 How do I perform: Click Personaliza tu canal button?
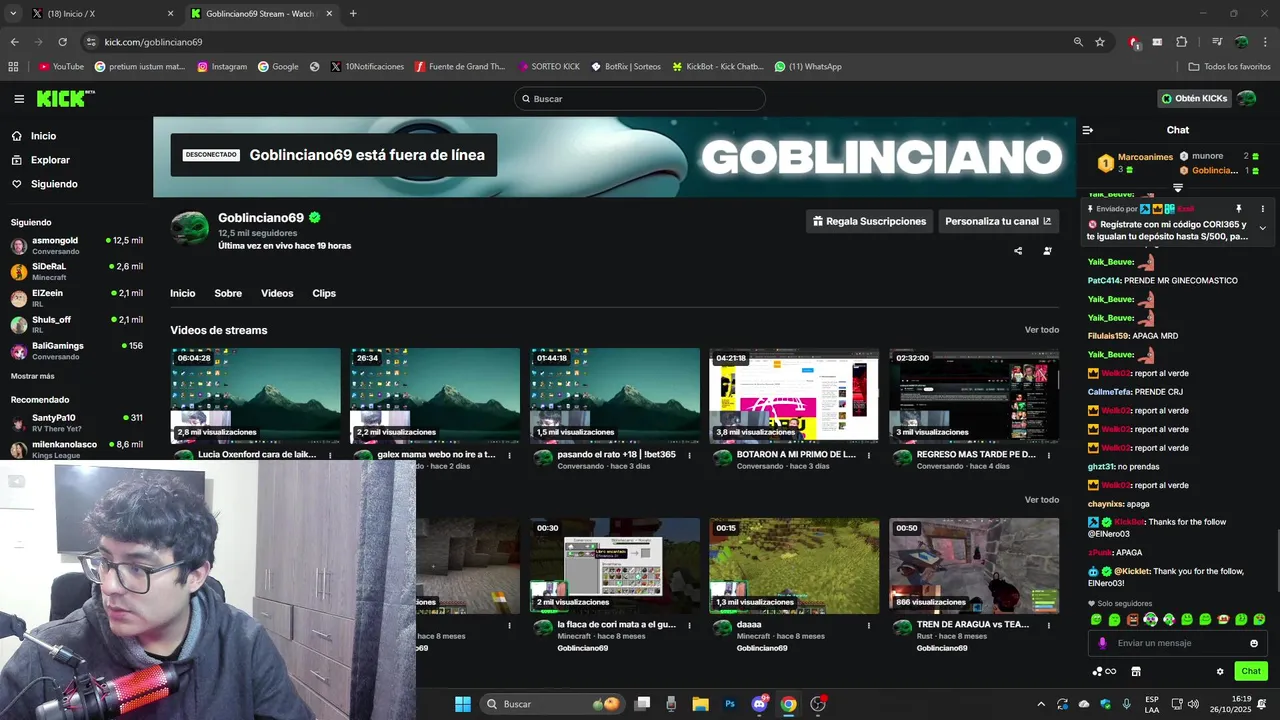click(x=998, y=221)
